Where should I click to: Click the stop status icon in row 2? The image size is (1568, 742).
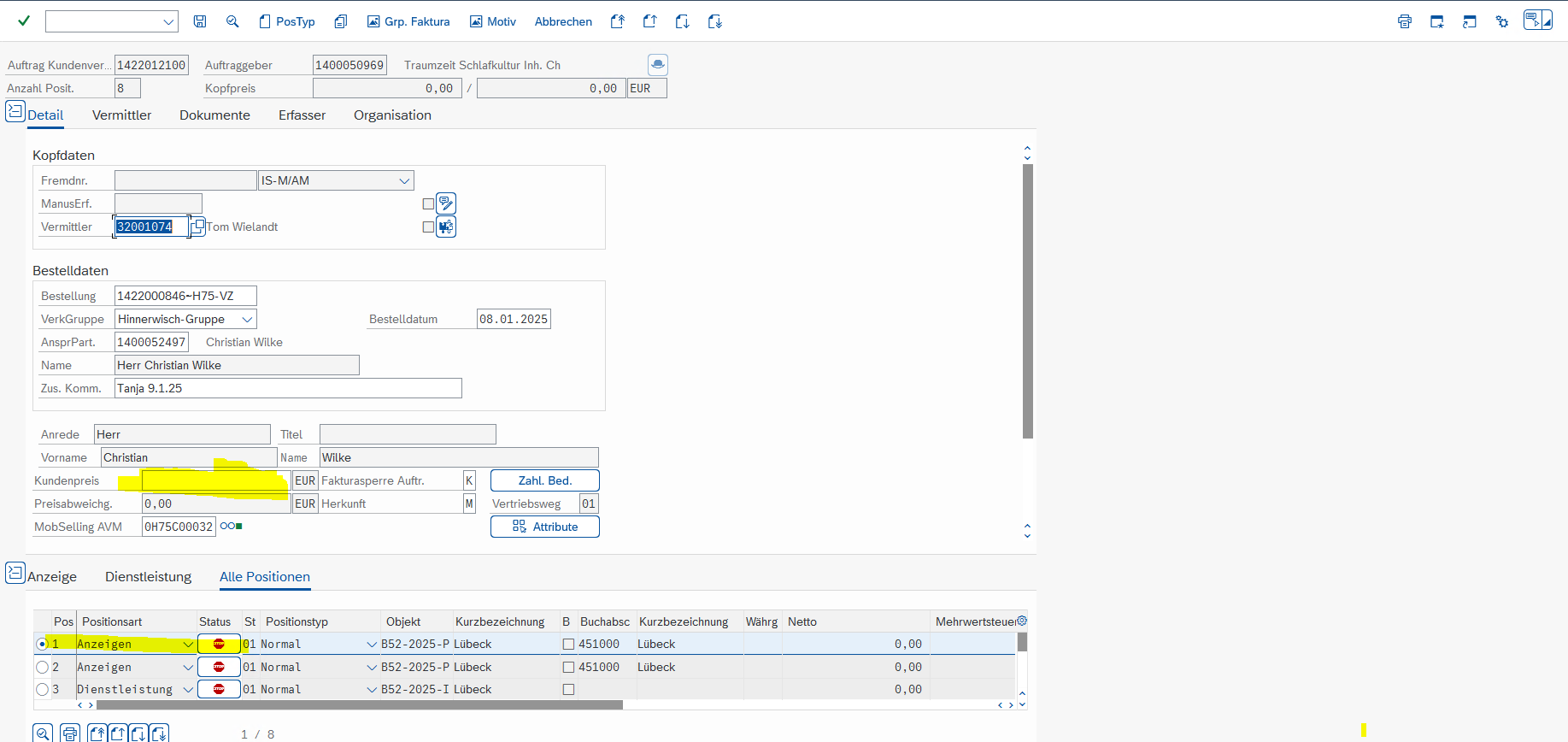pos(219,667)
